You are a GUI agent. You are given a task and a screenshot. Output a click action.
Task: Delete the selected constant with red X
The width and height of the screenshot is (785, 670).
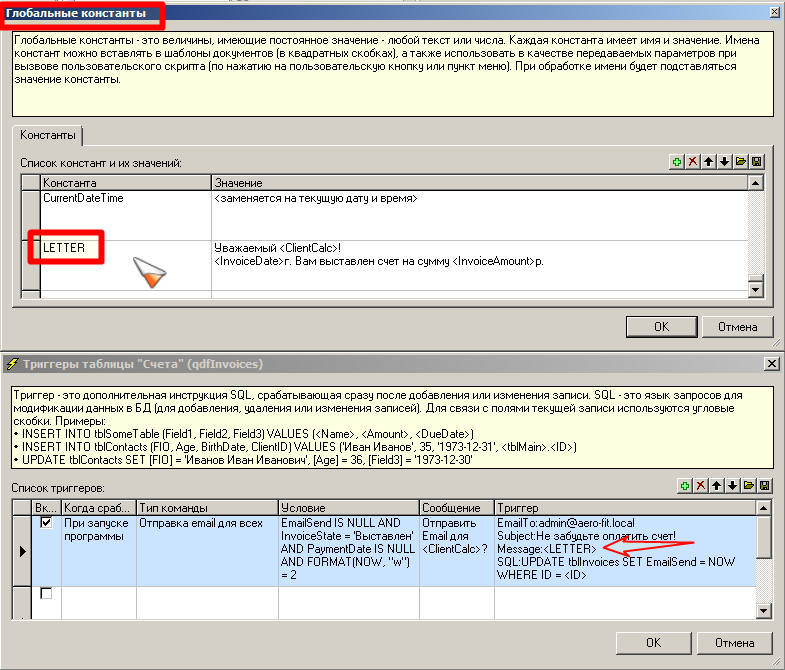pyautogui.click(x=693, y=161)
